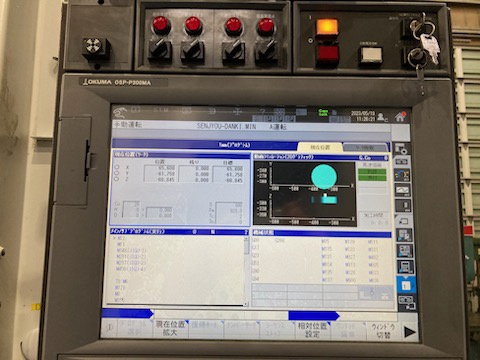Open the user account icon beside the clock
Screen dimensions: 480x360
[x=381, y=117]
